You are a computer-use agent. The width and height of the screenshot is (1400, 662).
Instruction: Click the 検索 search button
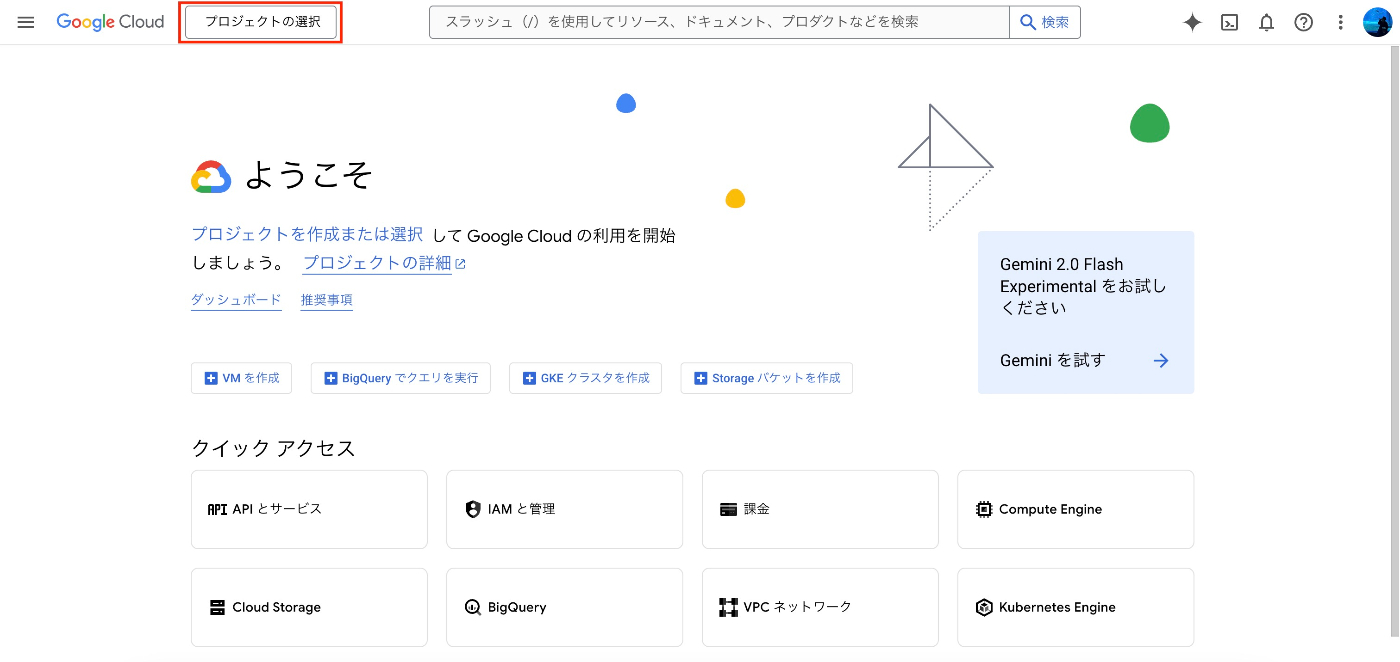click(x=1045, y=22)
